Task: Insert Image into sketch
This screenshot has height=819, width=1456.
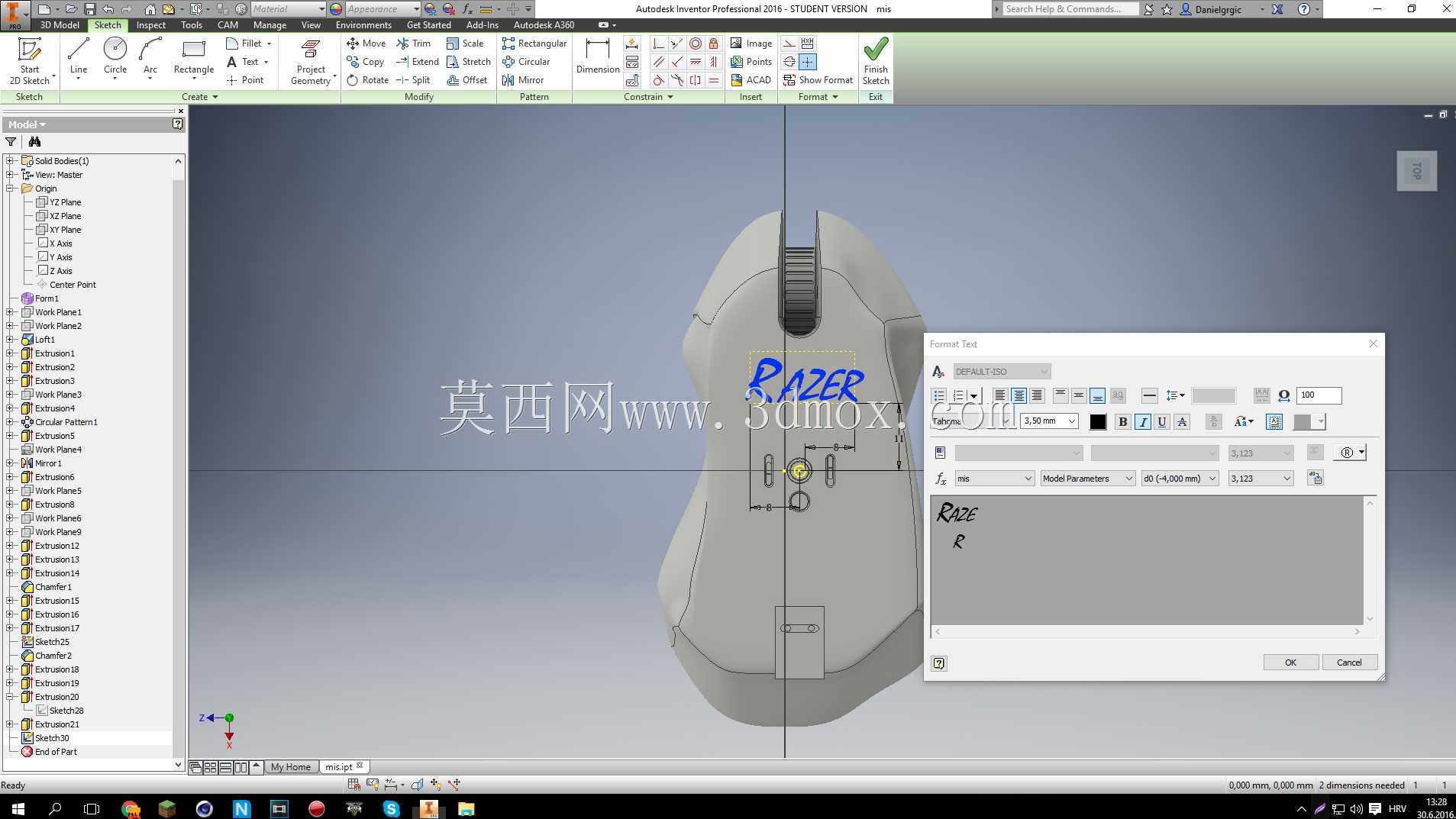Action: (x=751, y=44)
